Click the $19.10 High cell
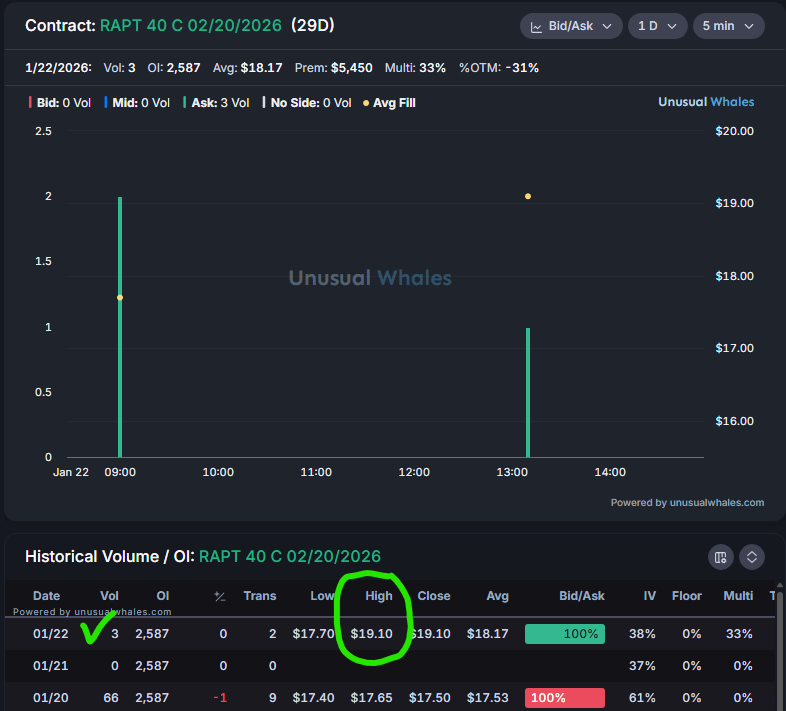This screenshot has height=711, width=786. [371, 634]
